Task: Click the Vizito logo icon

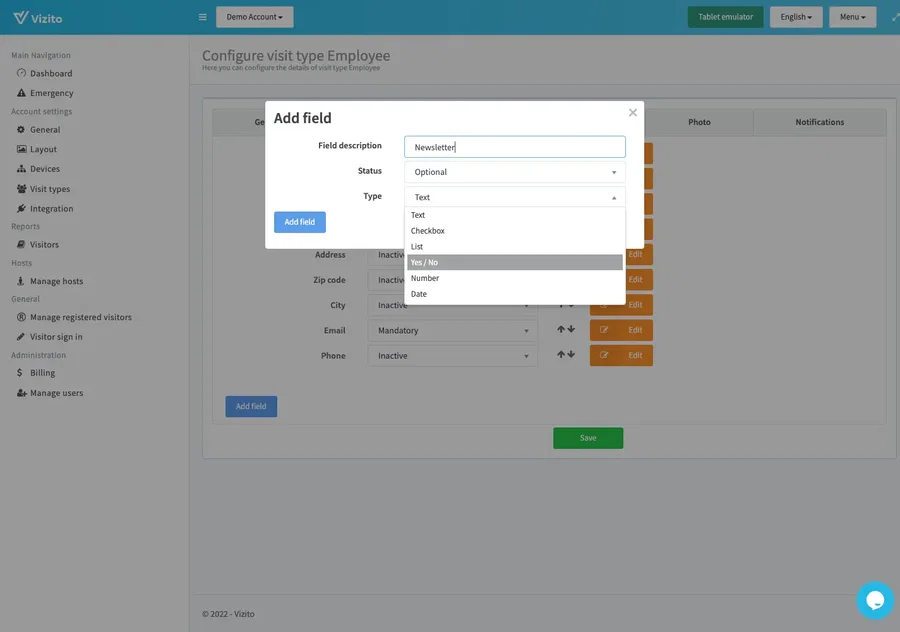Action: [x=20, y=17]
